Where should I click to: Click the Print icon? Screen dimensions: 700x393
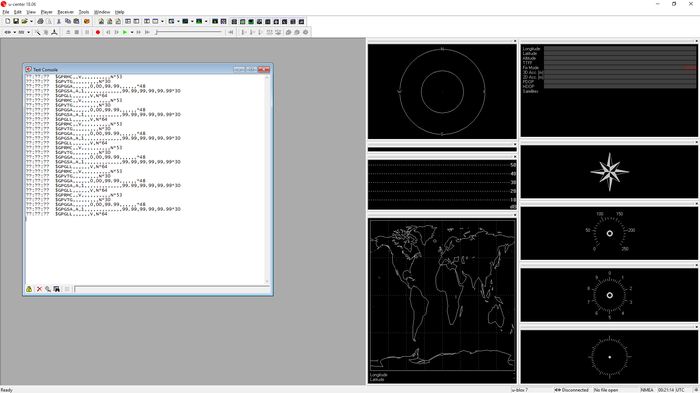[x=41, y=21]
